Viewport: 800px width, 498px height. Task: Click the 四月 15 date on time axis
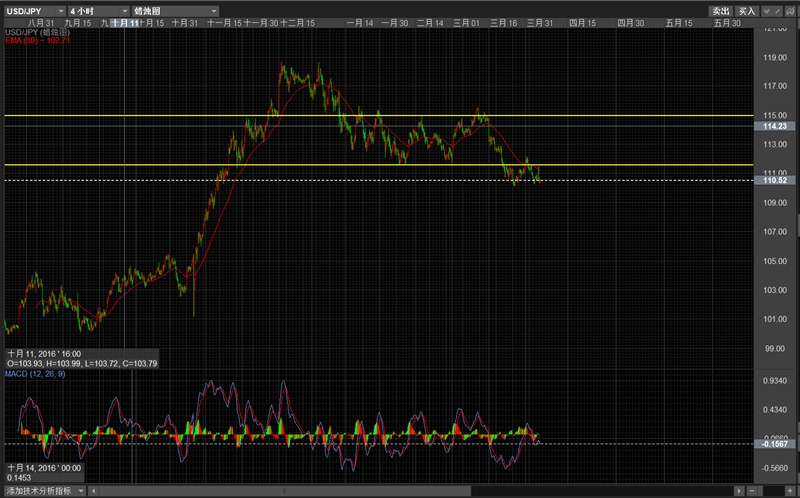(583, 23)
